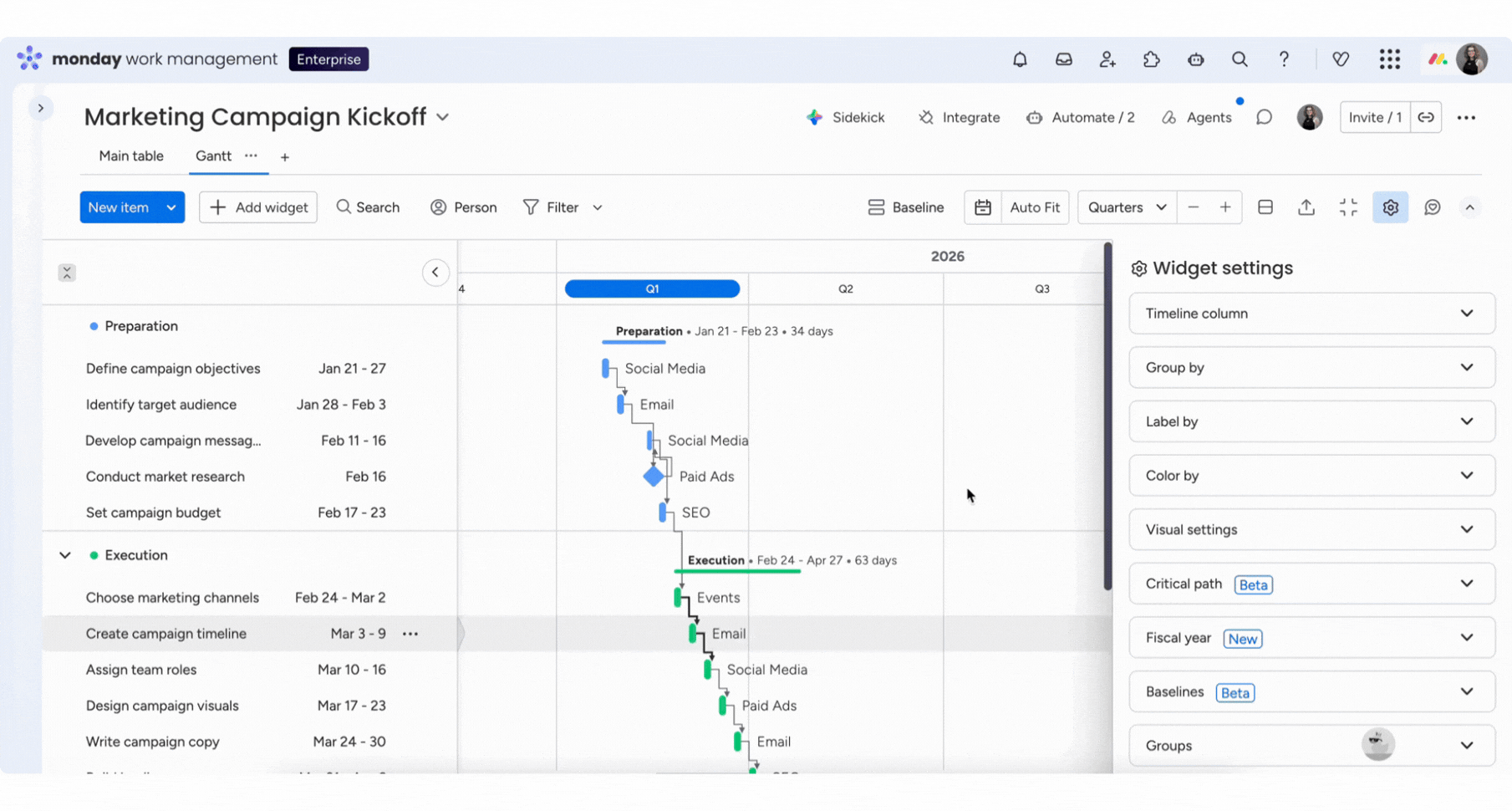Toggle fullscreen mode for the Gantt
The height and width of the screenshot is (811, 1512).
point(1348,207)
